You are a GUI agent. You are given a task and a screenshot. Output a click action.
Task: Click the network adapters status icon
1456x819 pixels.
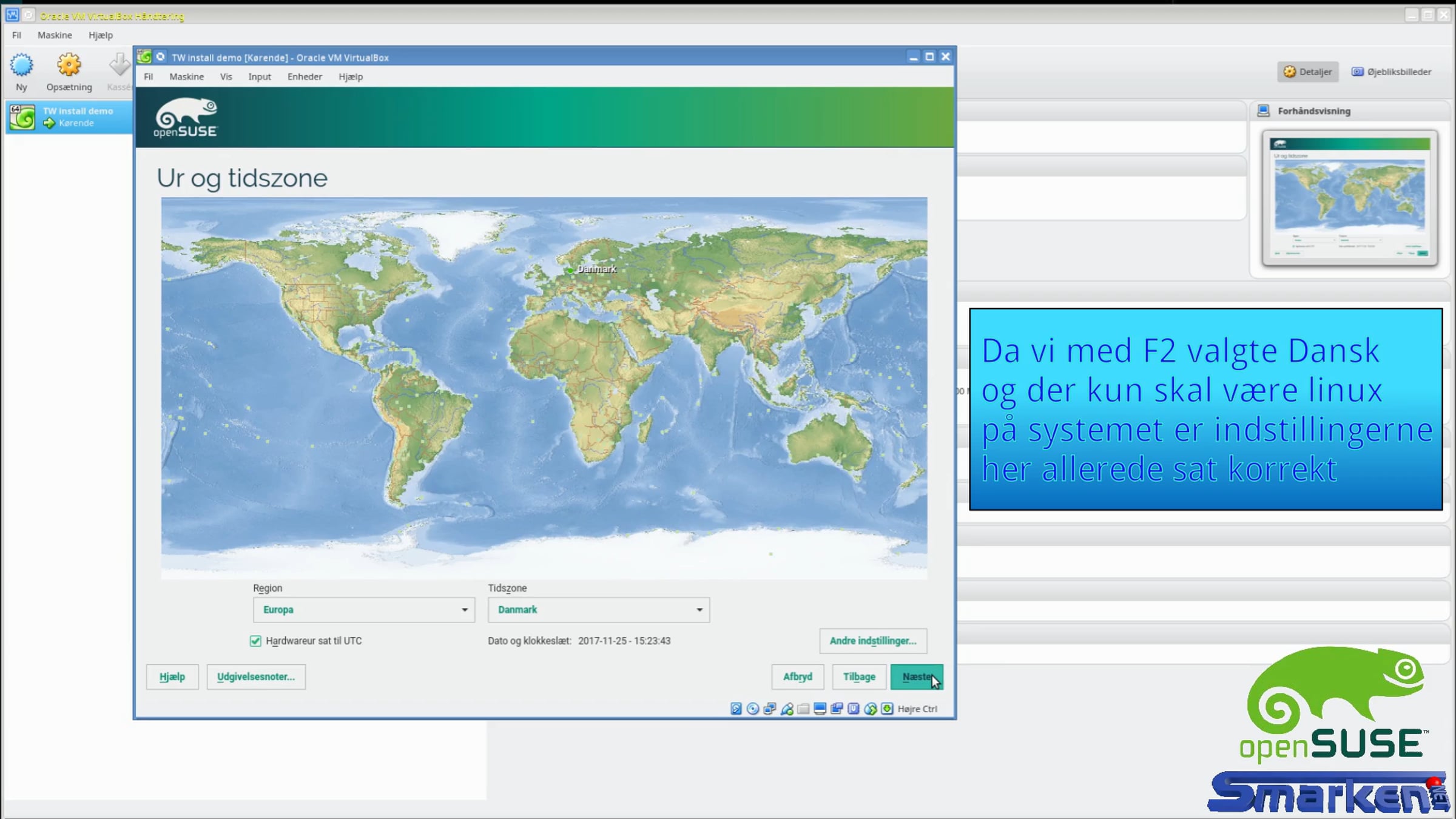coord(770,709)
